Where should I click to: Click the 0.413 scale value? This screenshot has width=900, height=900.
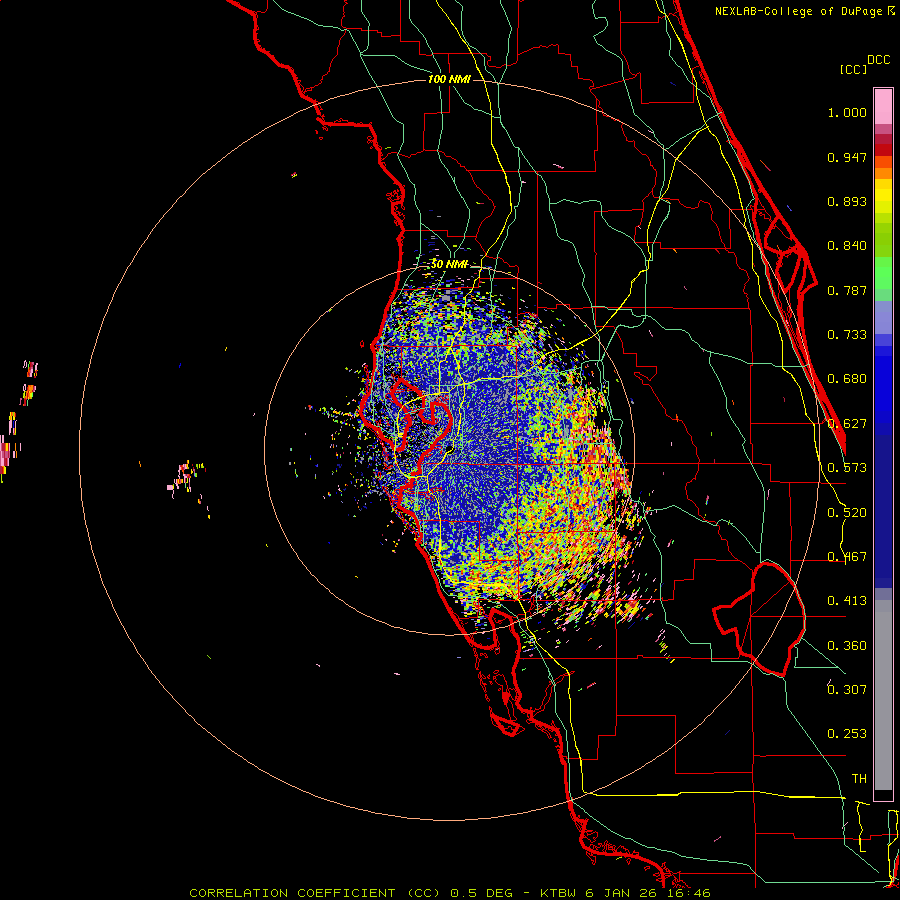847,601
